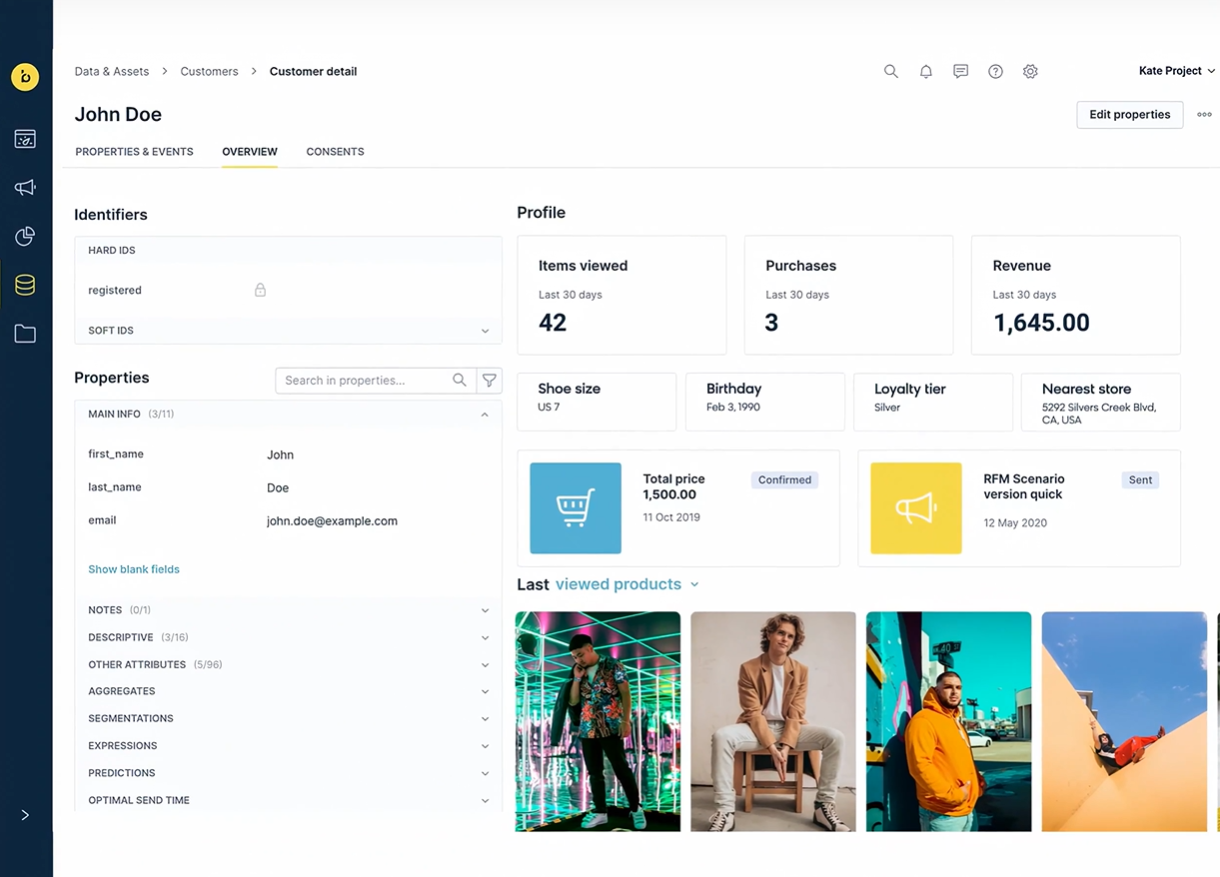Open the help question mark icon

[x=996, y=72]
